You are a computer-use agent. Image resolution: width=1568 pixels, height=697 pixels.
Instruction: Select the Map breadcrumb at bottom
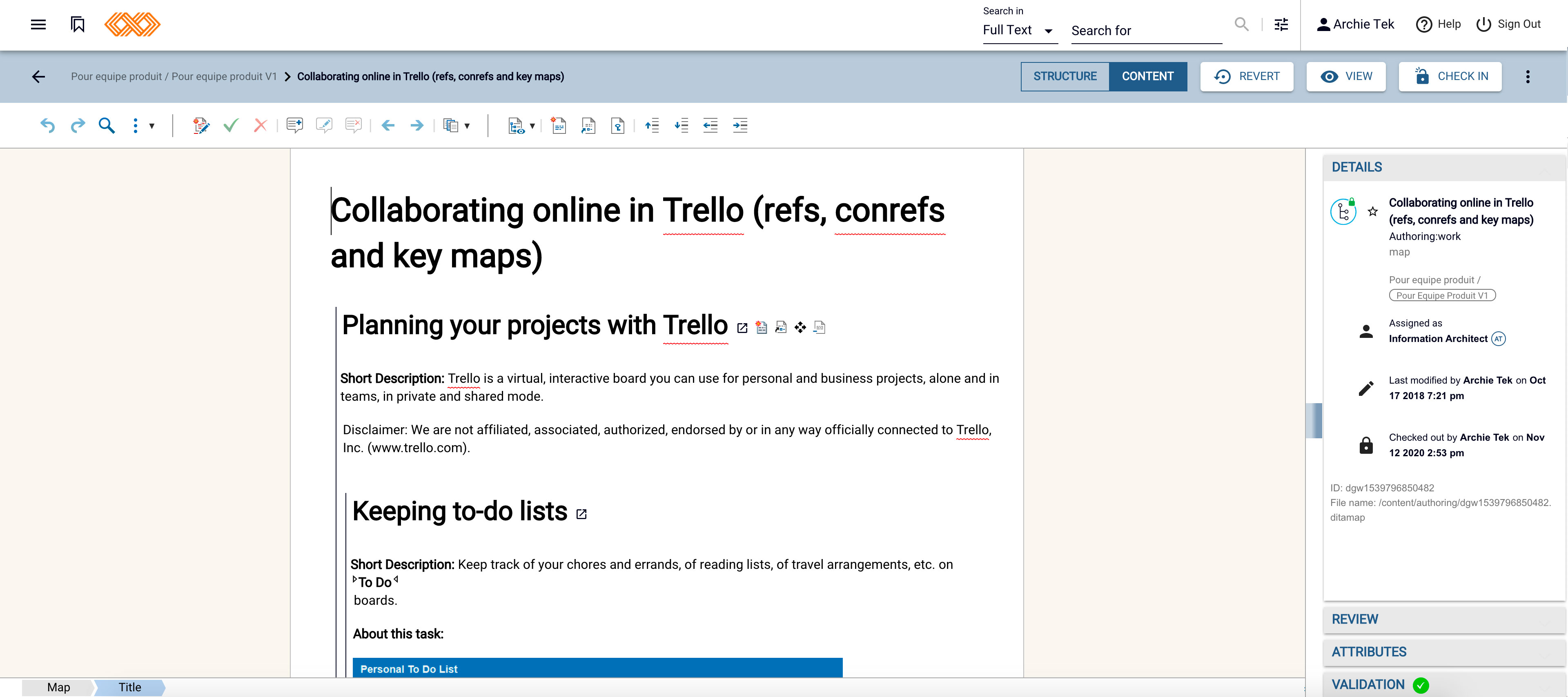coord(58,688)
